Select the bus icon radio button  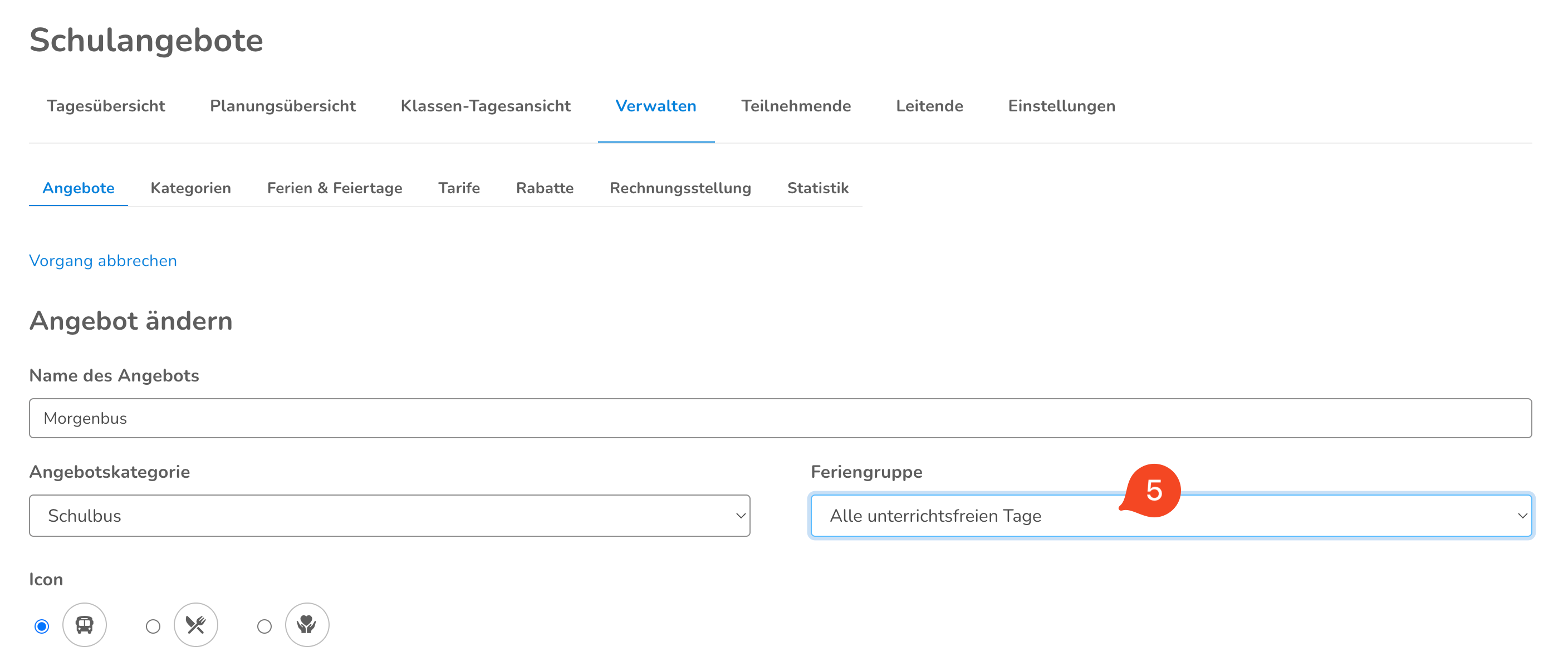[42, 626]
